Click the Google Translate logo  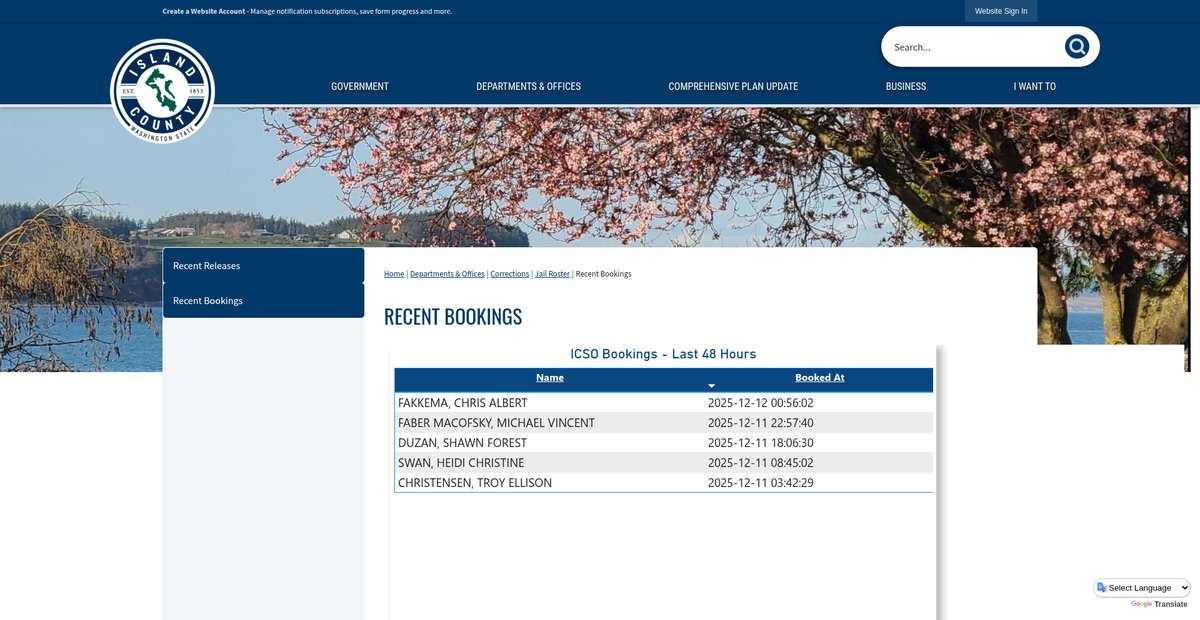1142,604
